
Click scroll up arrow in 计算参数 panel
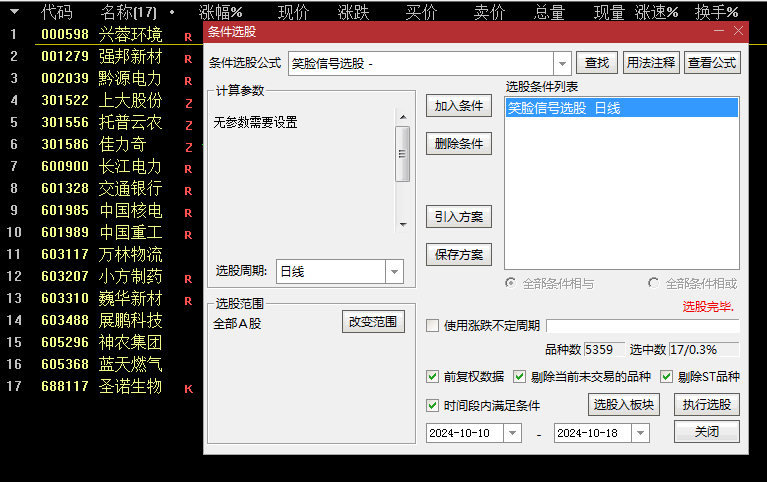tap(403, 117)
